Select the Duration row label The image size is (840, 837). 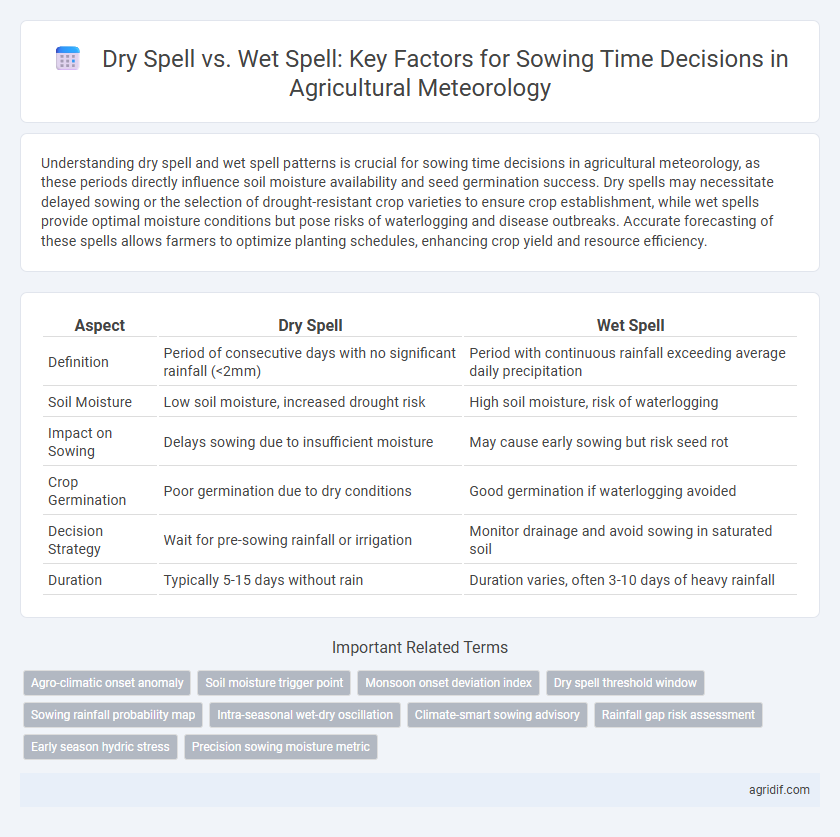point(75,580)
